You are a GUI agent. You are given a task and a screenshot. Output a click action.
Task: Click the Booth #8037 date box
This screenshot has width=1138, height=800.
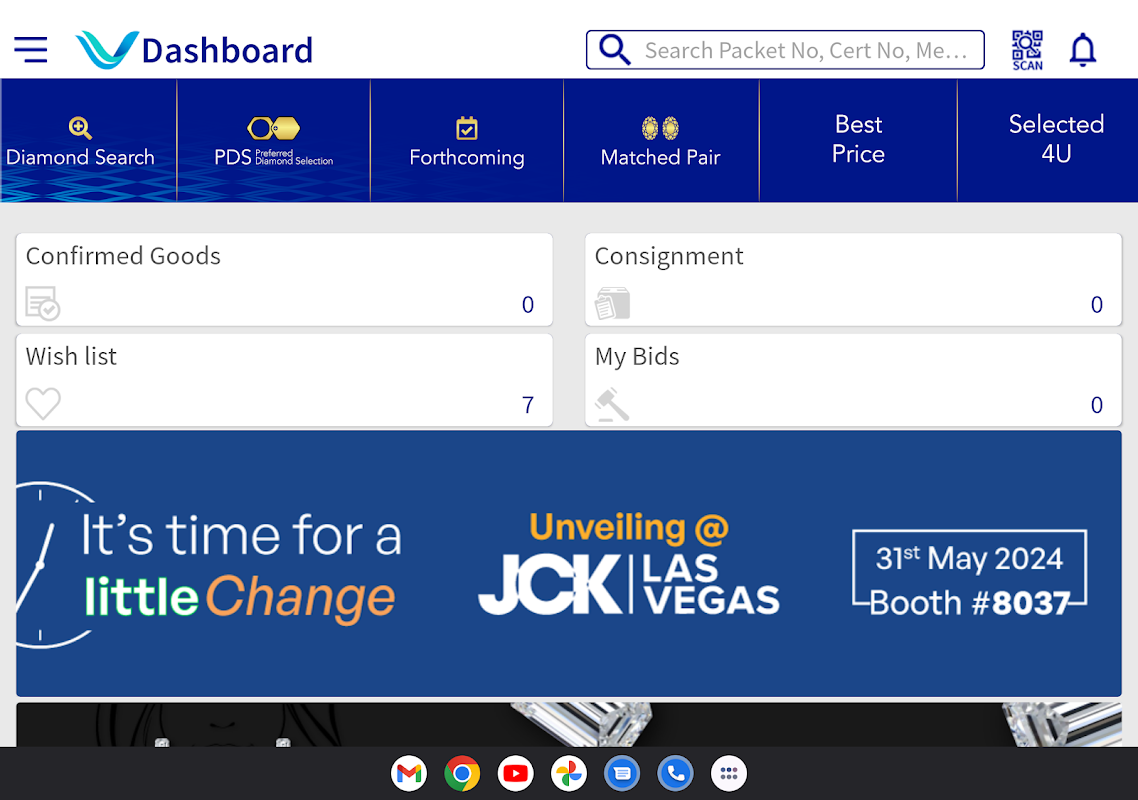coord(970,574)
